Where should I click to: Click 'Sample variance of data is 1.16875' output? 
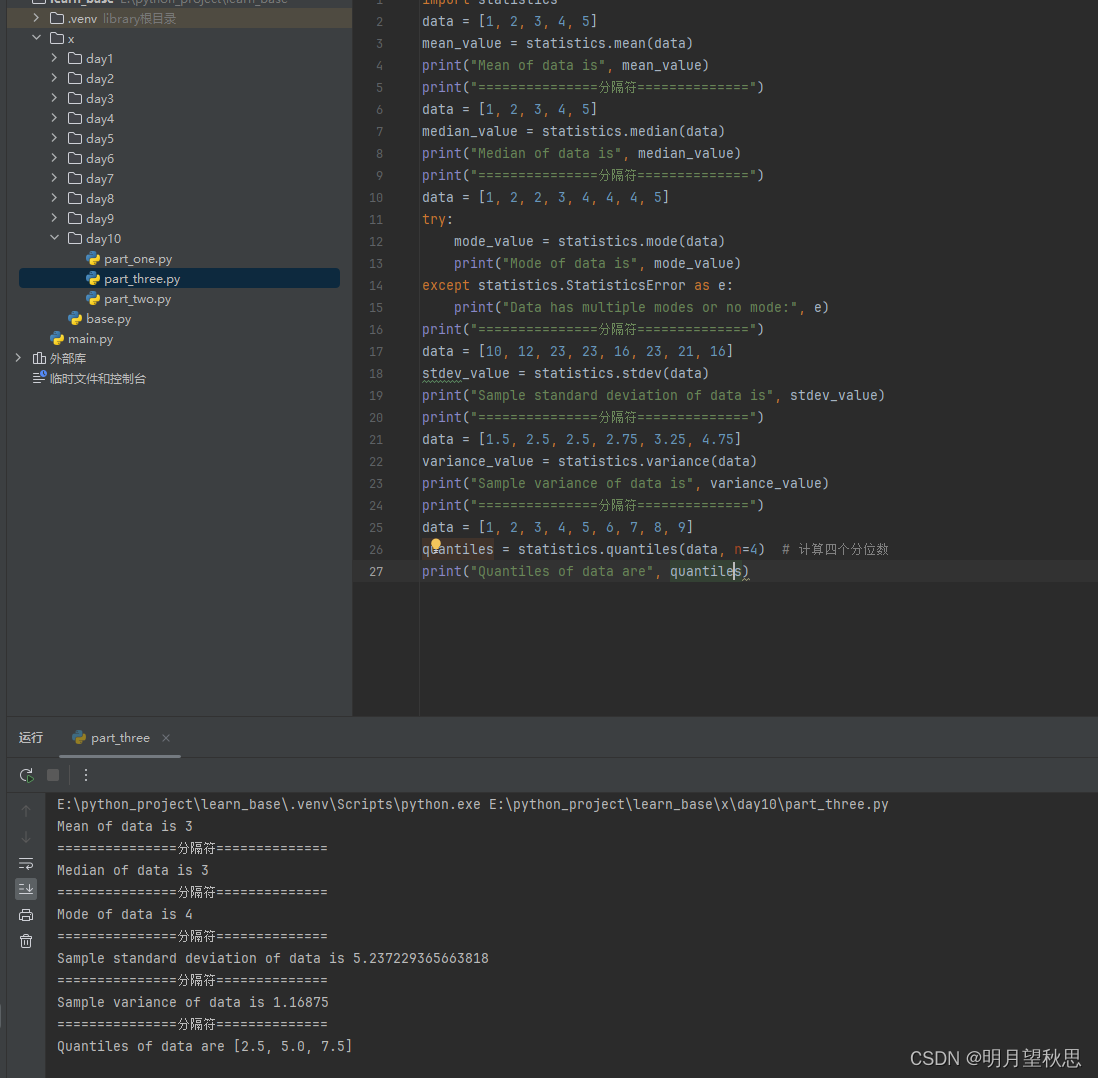(193, 1002)
